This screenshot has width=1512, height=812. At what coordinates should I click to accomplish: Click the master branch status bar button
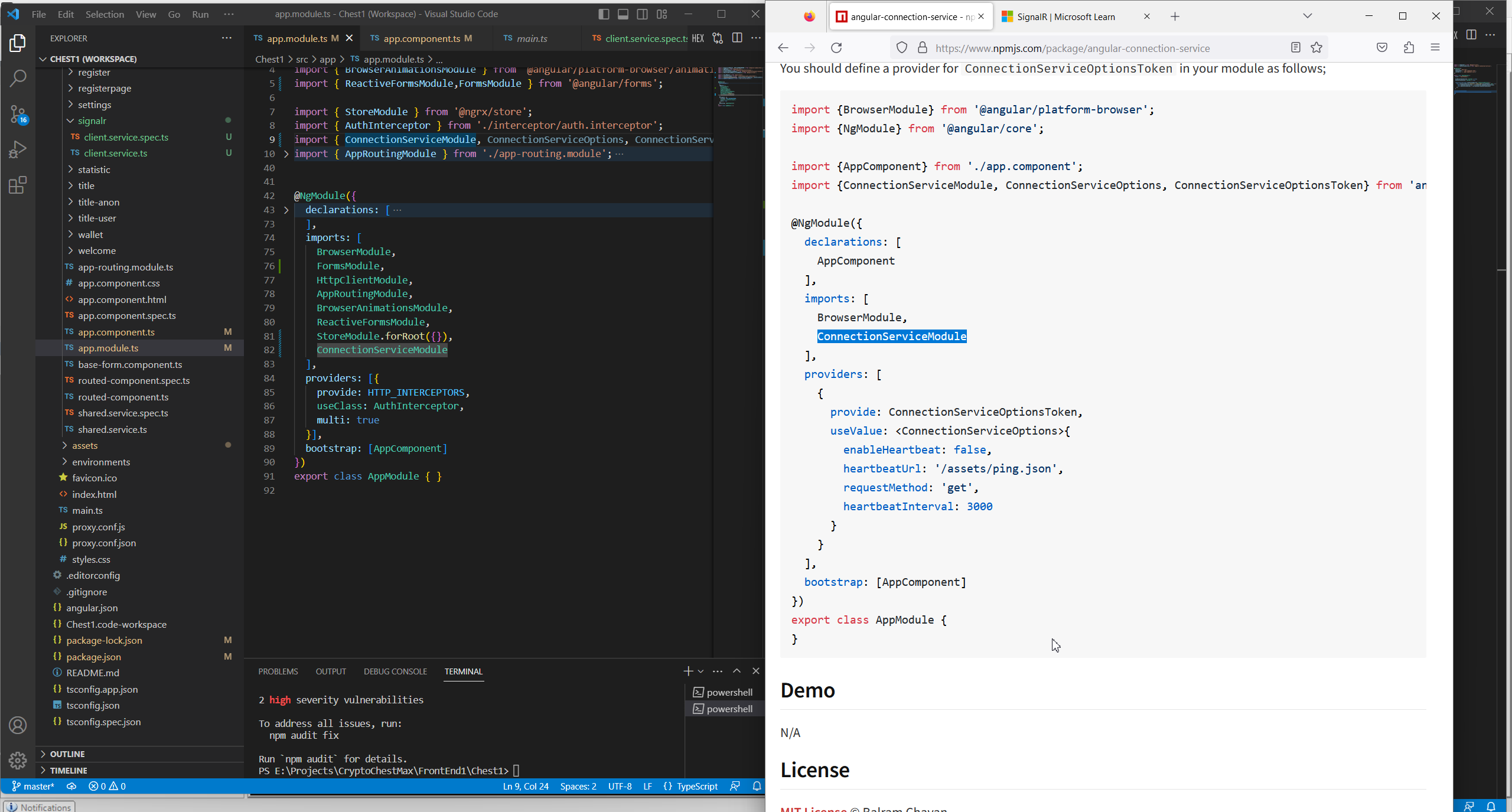[x=34, y=787]
